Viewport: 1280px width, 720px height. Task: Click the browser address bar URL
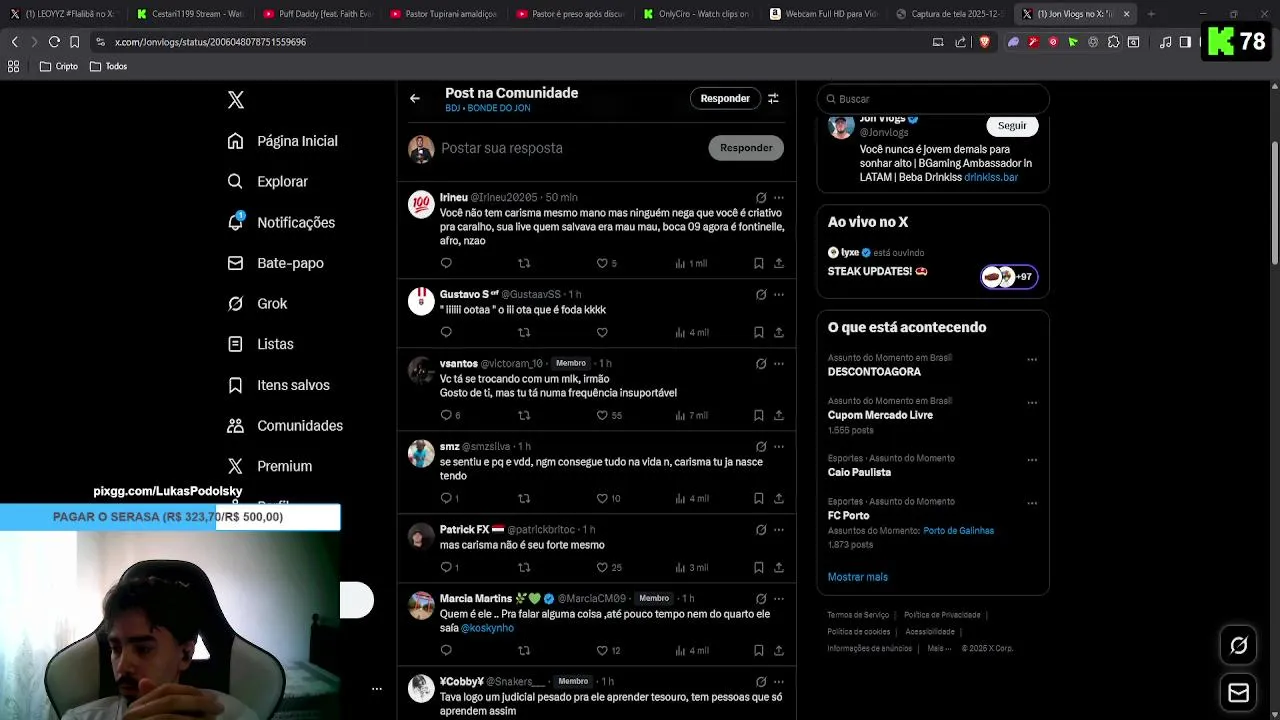[x=210, y=42]
